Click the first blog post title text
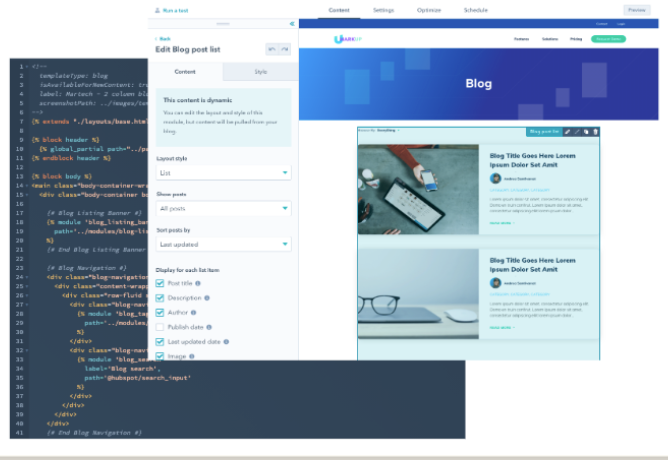 tap(533, 161)
